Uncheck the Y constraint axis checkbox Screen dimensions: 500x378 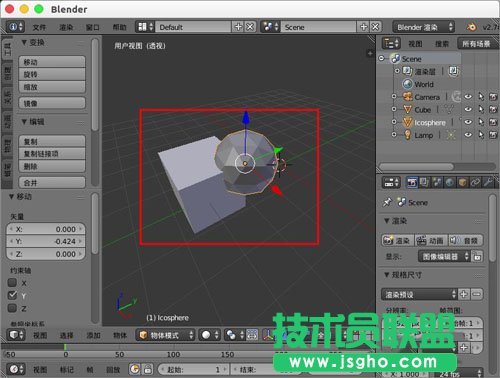click(x=12, y=295)
